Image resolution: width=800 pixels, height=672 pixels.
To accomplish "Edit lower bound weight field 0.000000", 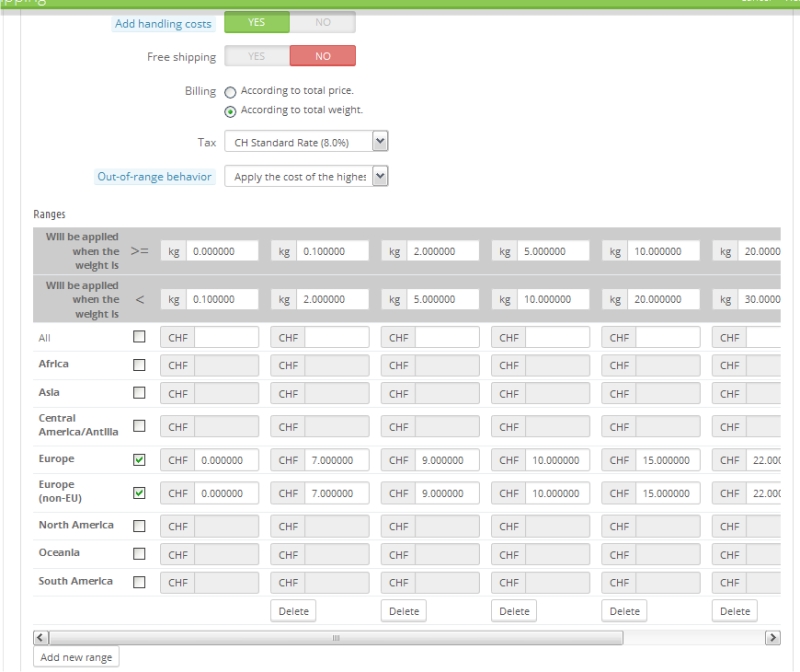I will [x=222, y=251].
